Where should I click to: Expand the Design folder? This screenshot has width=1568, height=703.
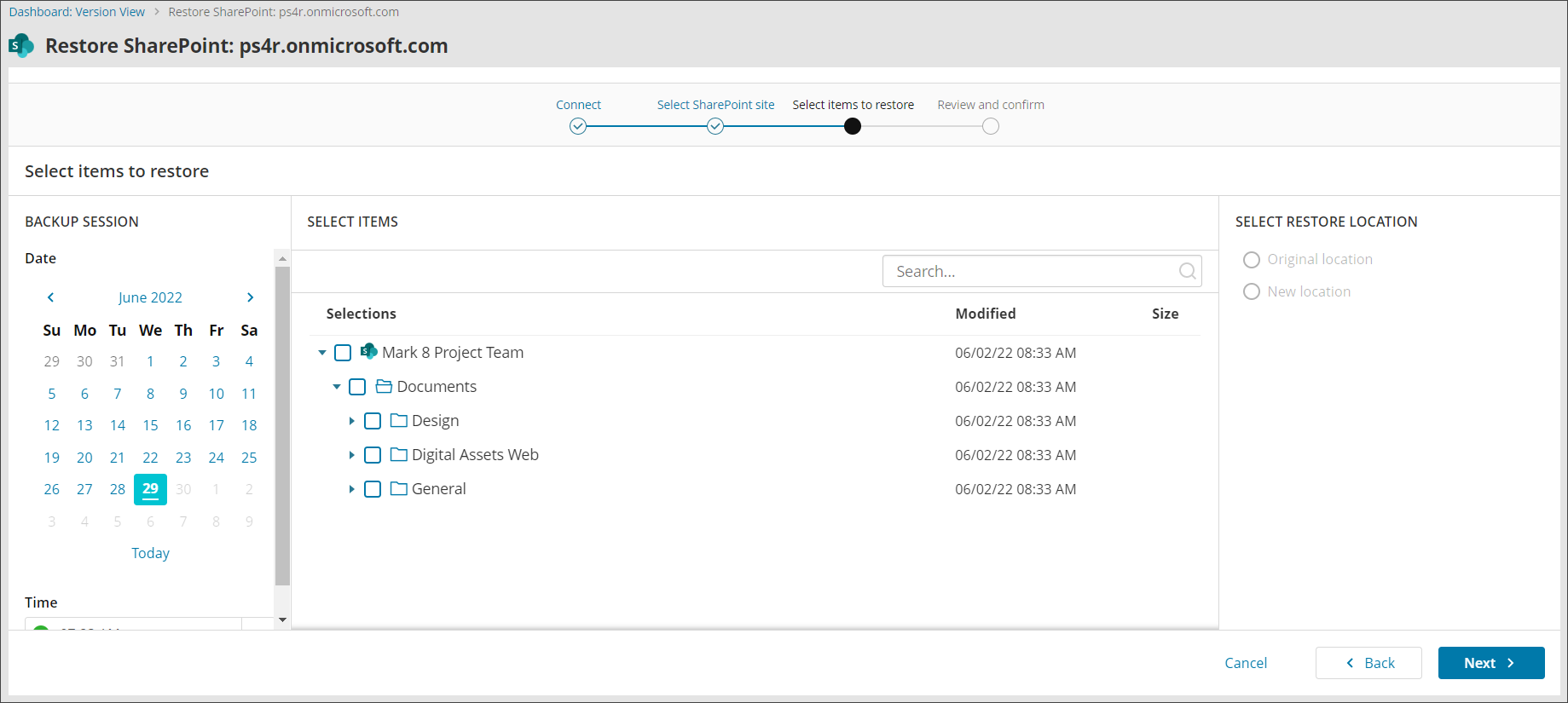tap(351, 421)
